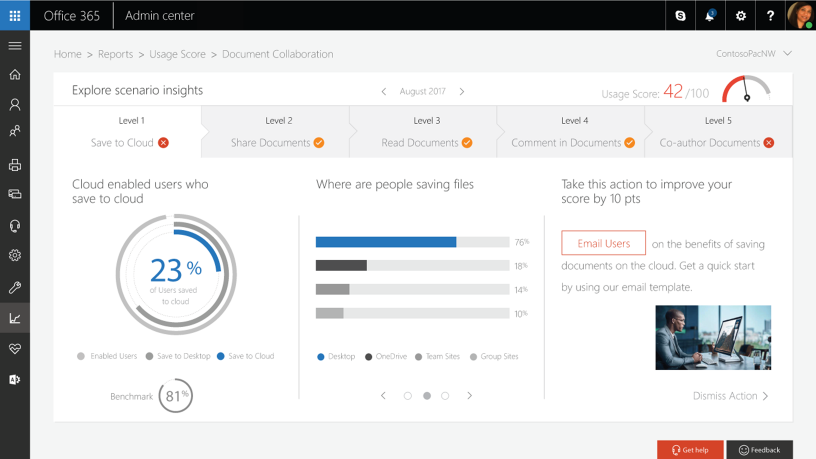Click check status beside Comment in Documents
This screenshot has width=816, height=459.
click(630, 143)
